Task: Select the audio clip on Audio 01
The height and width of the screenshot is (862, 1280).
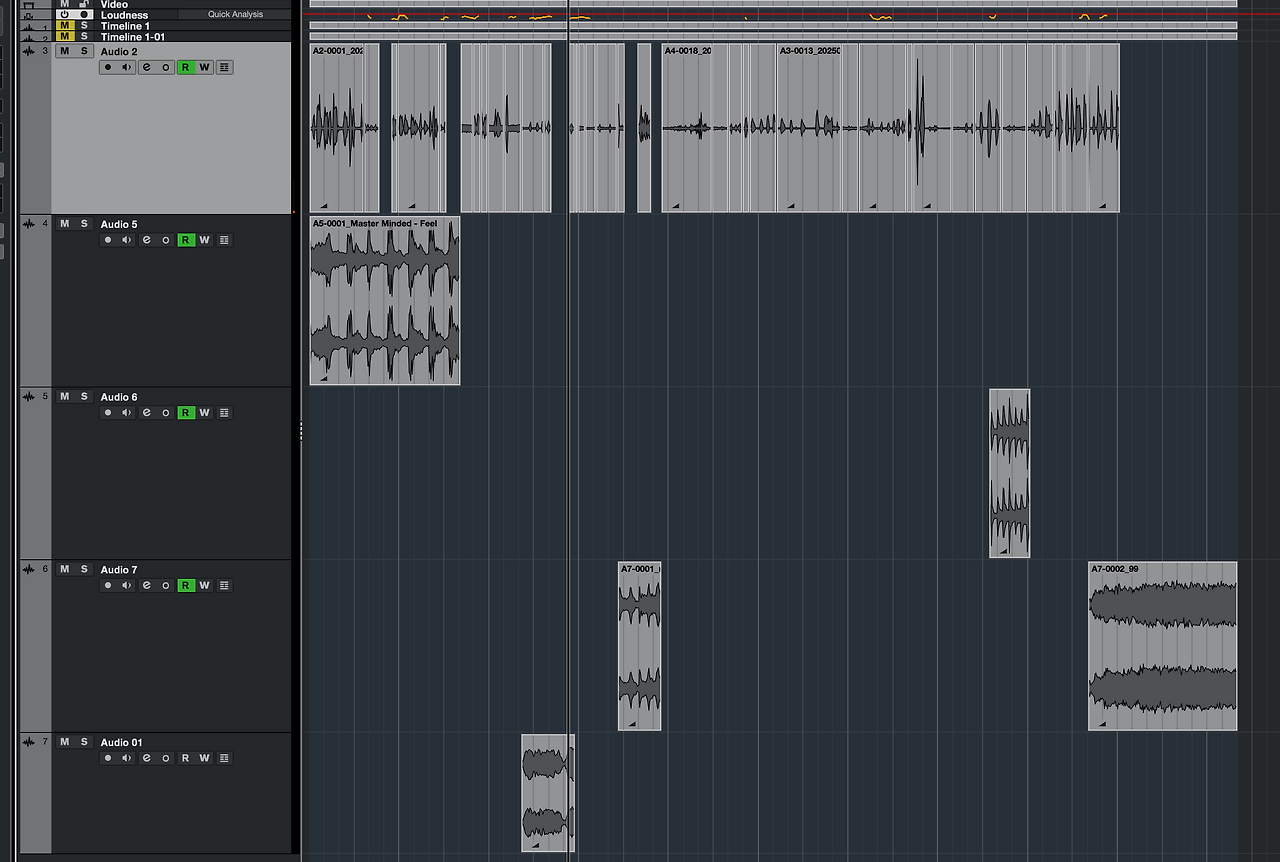Action: [547, 793]
